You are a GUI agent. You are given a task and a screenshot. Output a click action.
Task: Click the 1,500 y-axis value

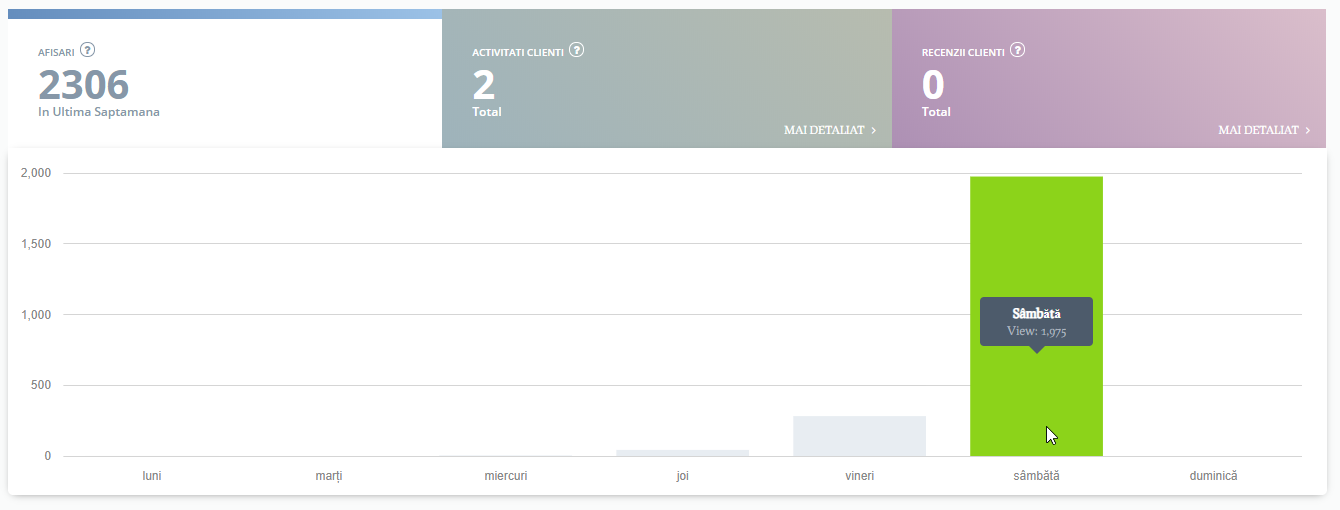35,244
